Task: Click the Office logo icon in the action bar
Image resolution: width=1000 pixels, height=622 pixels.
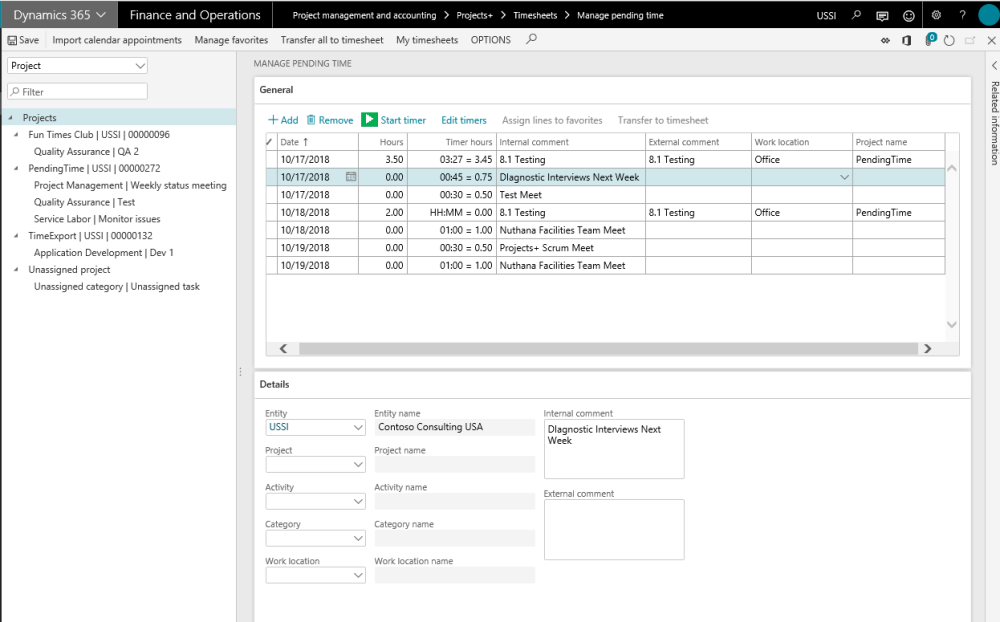Action: coord(905,39)
